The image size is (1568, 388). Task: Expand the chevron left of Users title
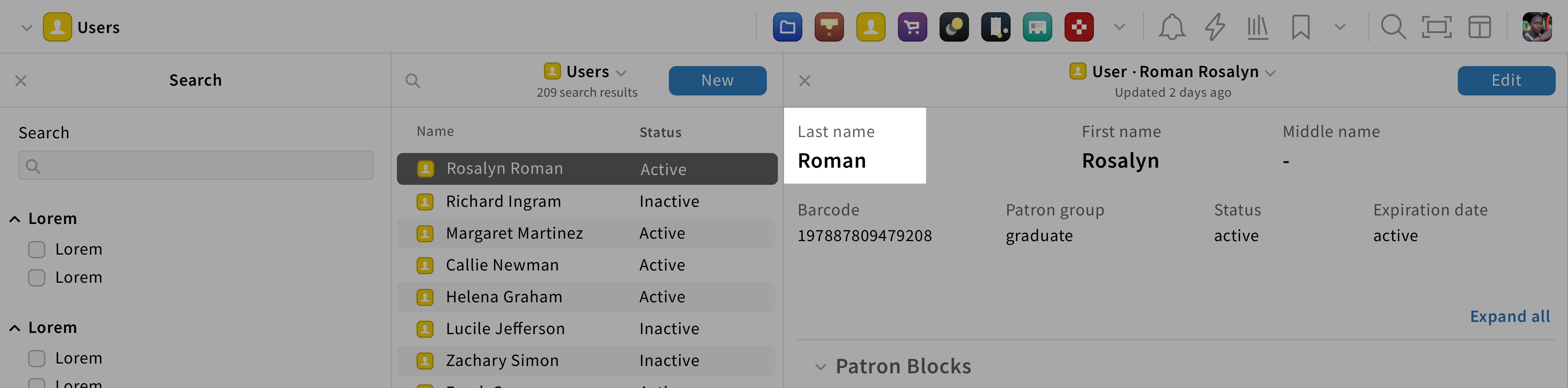pyautogui.click(x=26, y=27)
